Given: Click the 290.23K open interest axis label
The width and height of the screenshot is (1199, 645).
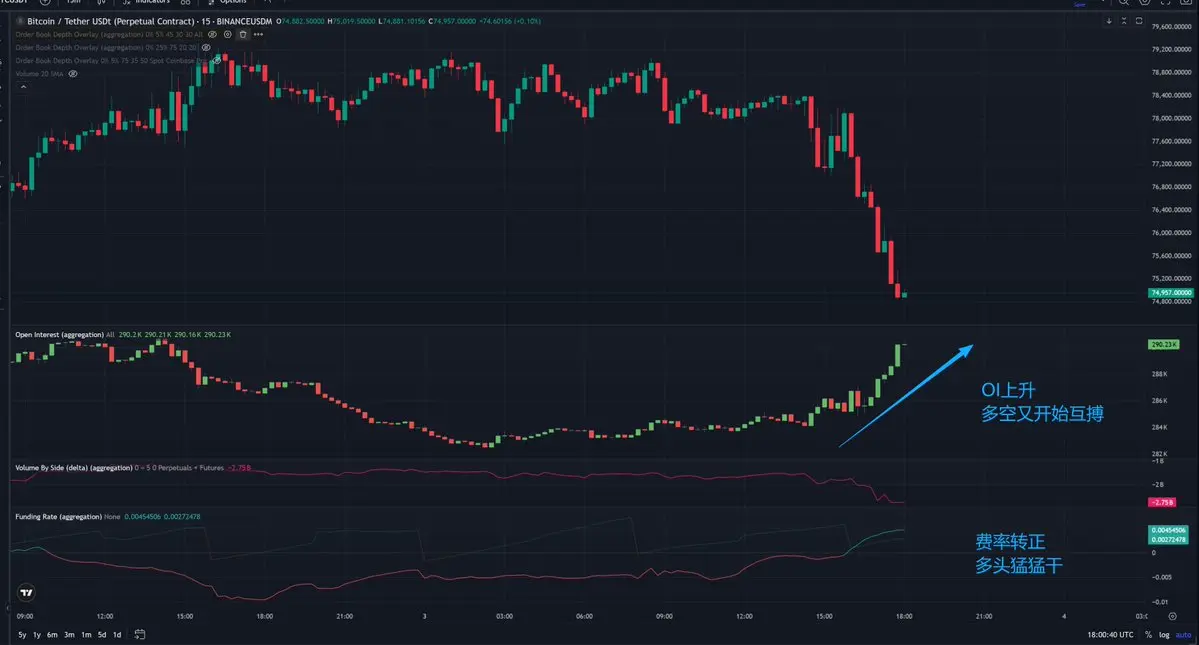Looking at the screenshot, I should tap(1163, 345).
